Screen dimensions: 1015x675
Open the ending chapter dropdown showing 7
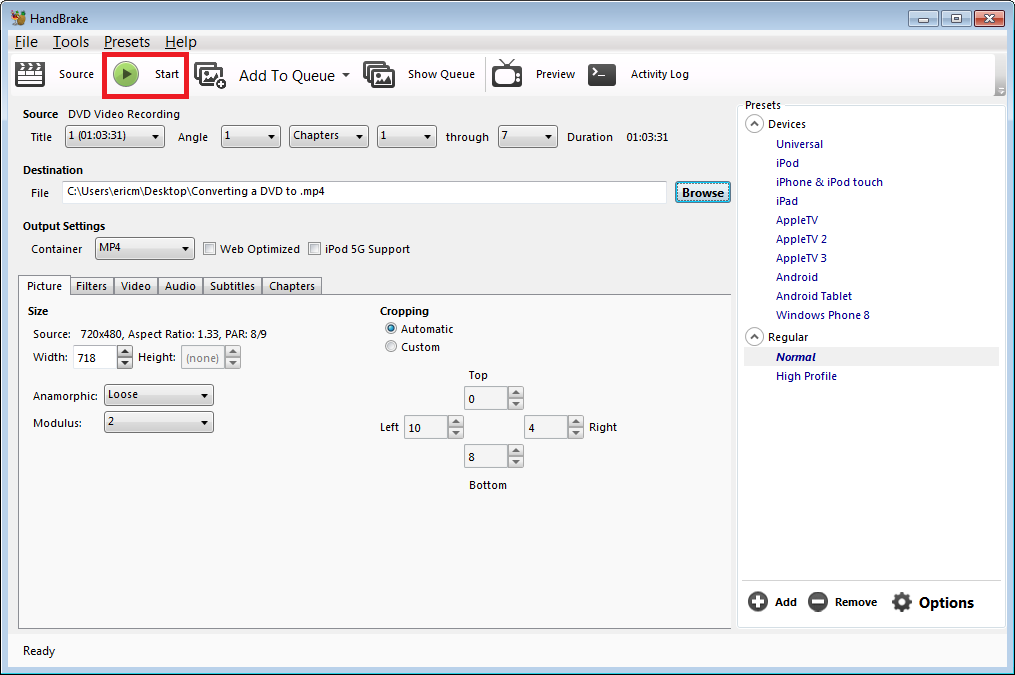point(528,137)
